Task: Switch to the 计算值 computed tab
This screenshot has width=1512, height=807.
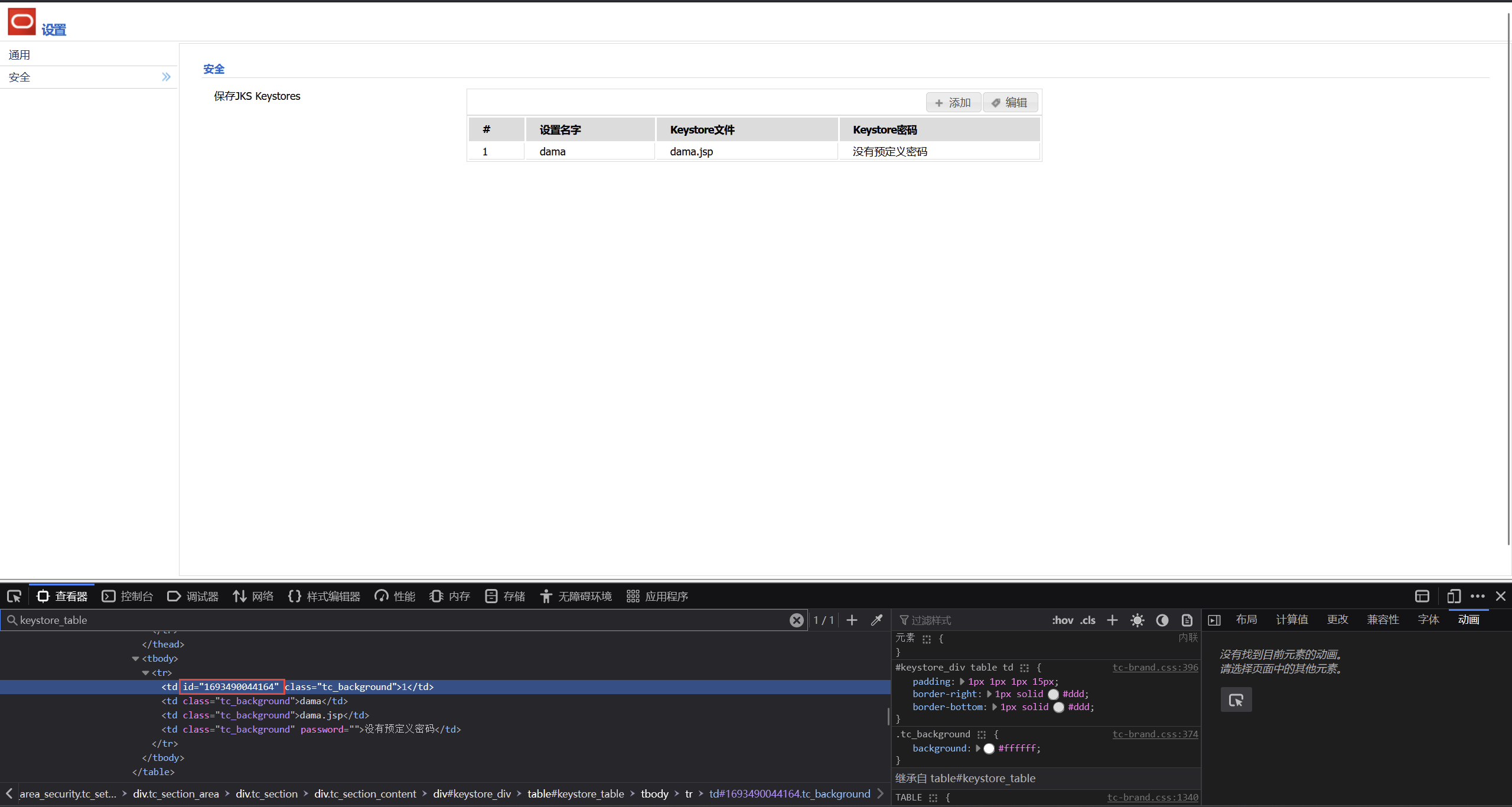Action: 1292,619
